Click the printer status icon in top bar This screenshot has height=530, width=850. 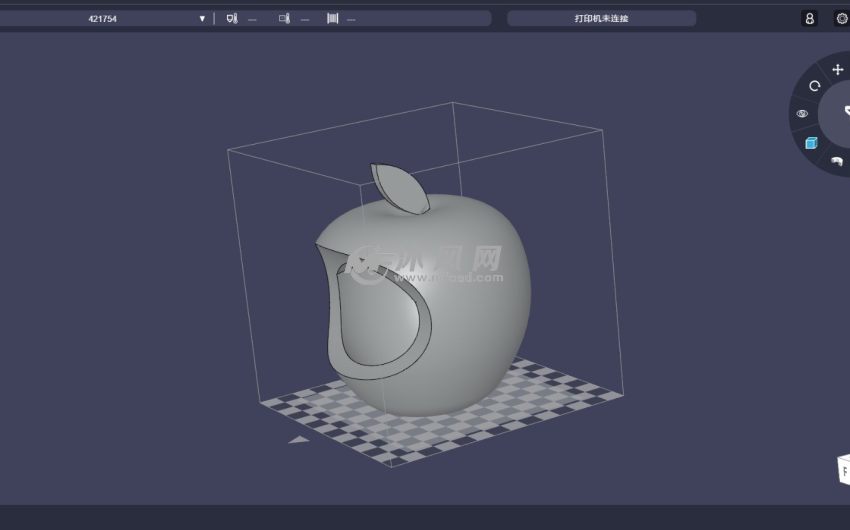click(x=232, y=18)
